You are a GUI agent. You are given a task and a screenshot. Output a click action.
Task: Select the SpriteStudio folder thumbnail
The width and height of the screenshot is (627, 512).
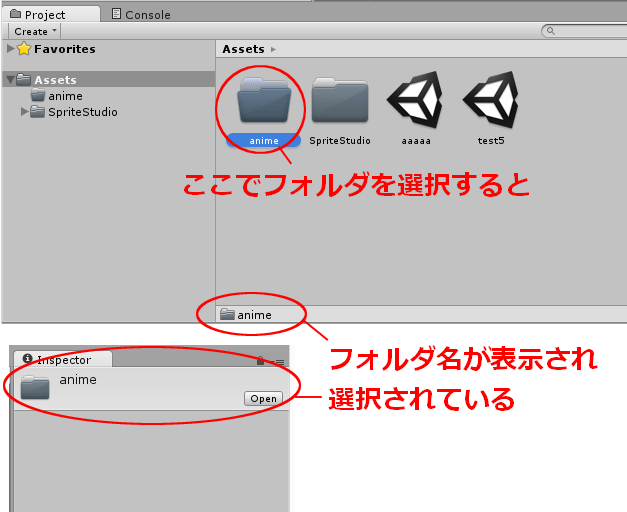pos(340,100)
